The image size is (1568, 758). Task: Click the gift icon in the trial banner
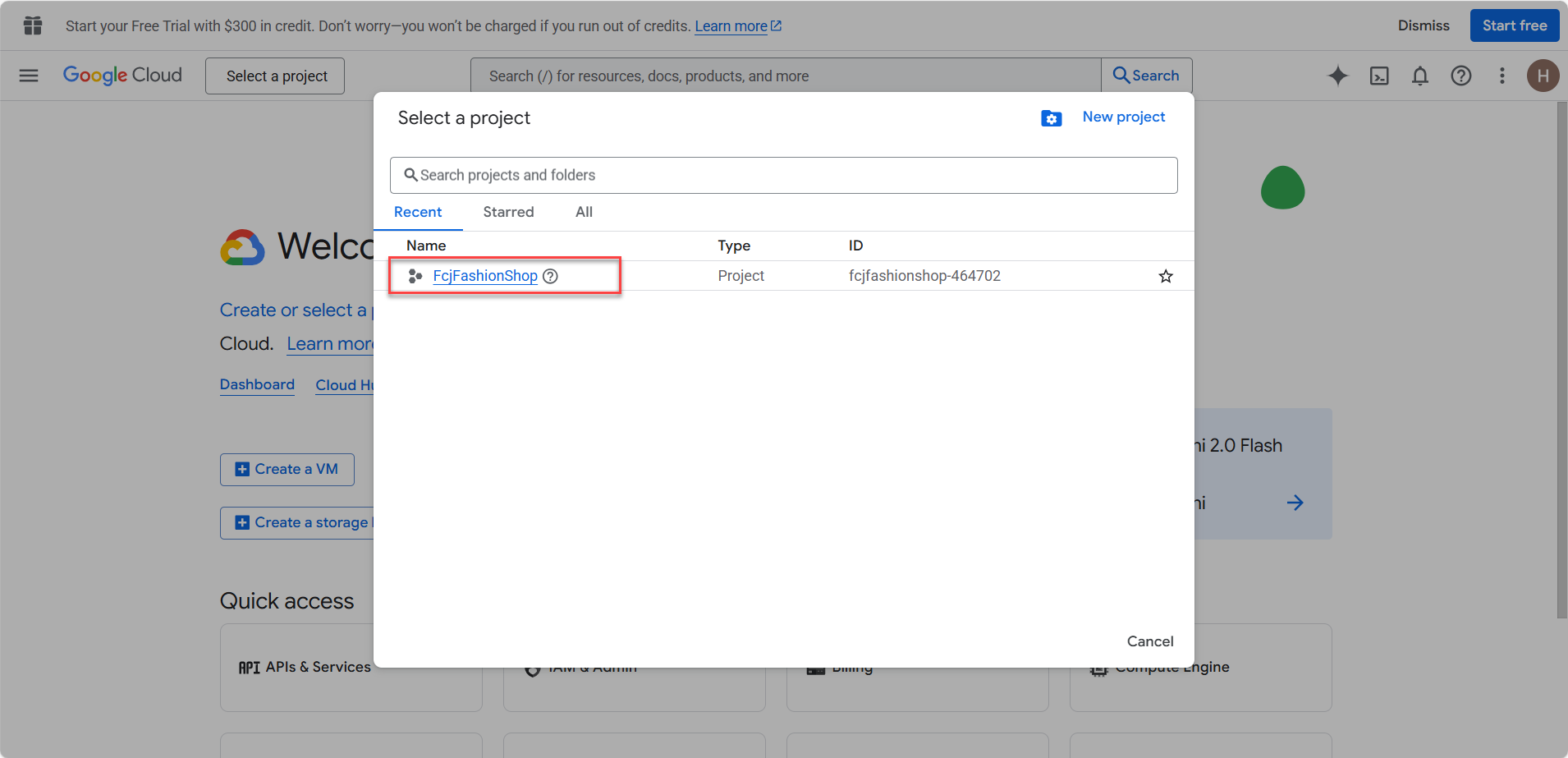point(33,25)
